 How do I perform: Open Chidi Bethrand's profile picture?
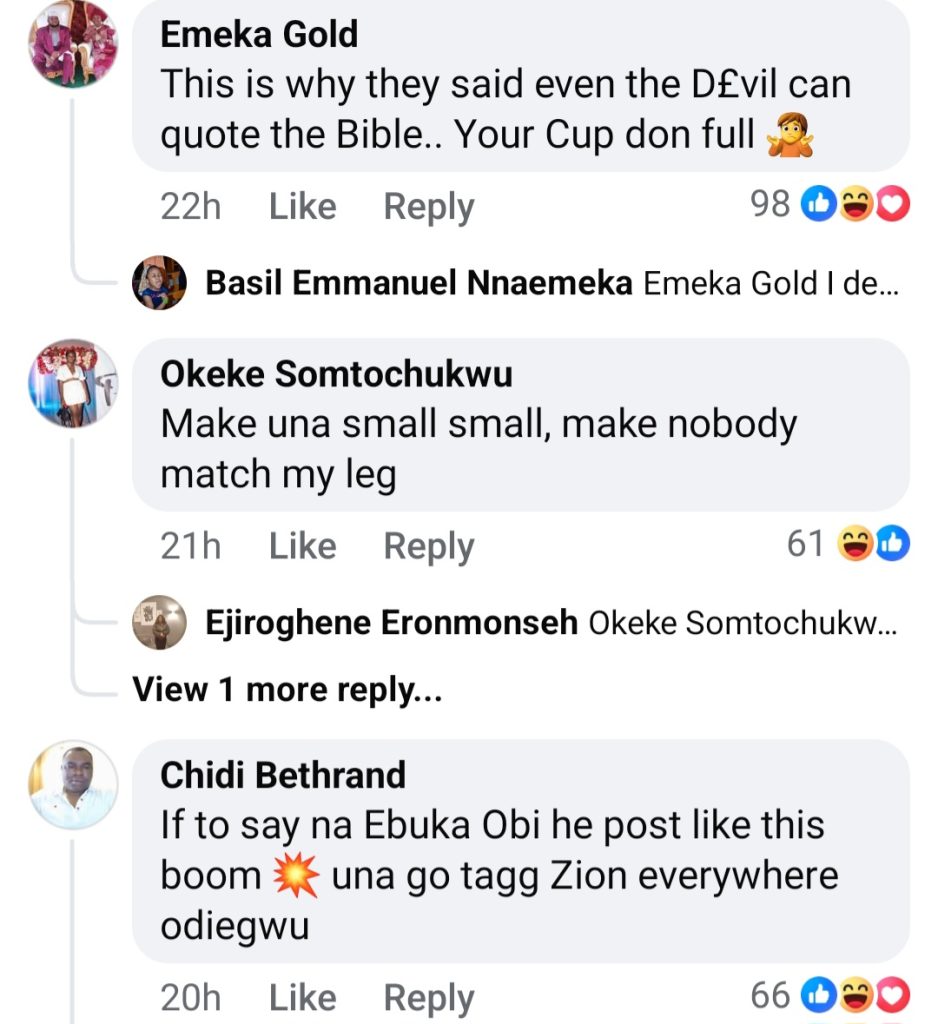coord(73,785)
